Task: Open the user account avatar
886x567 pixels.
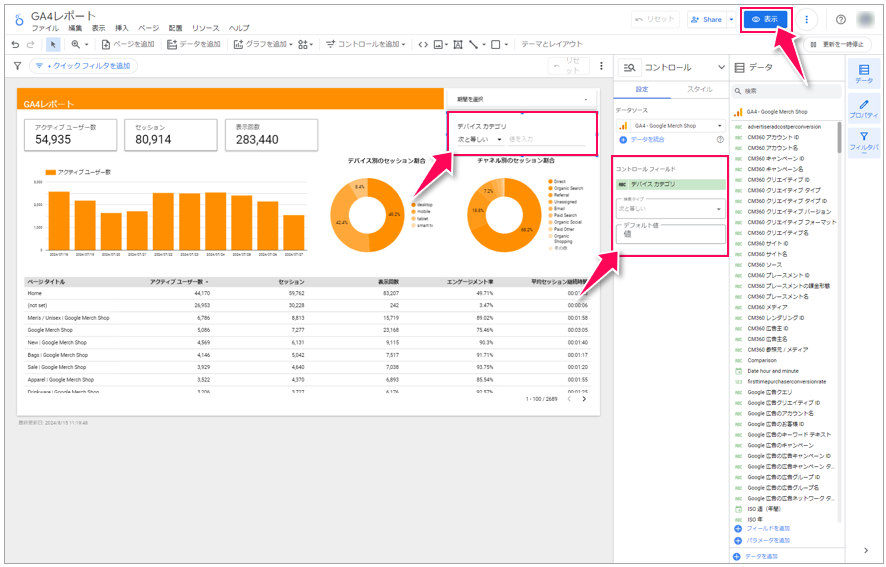Action: tap(866, 20)
